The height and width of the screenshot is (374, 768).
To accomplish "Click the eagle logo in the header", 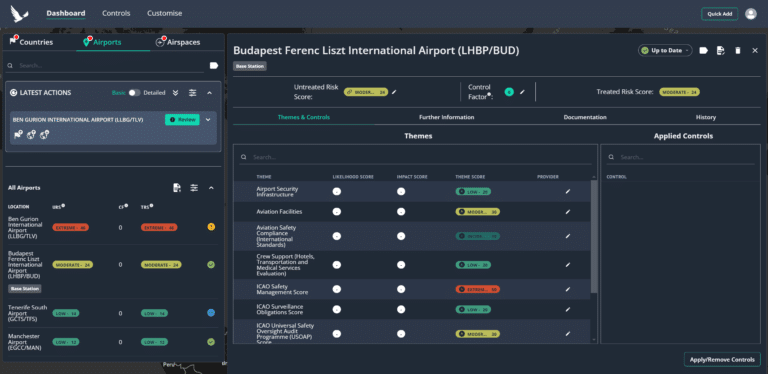I will [20, 13].
